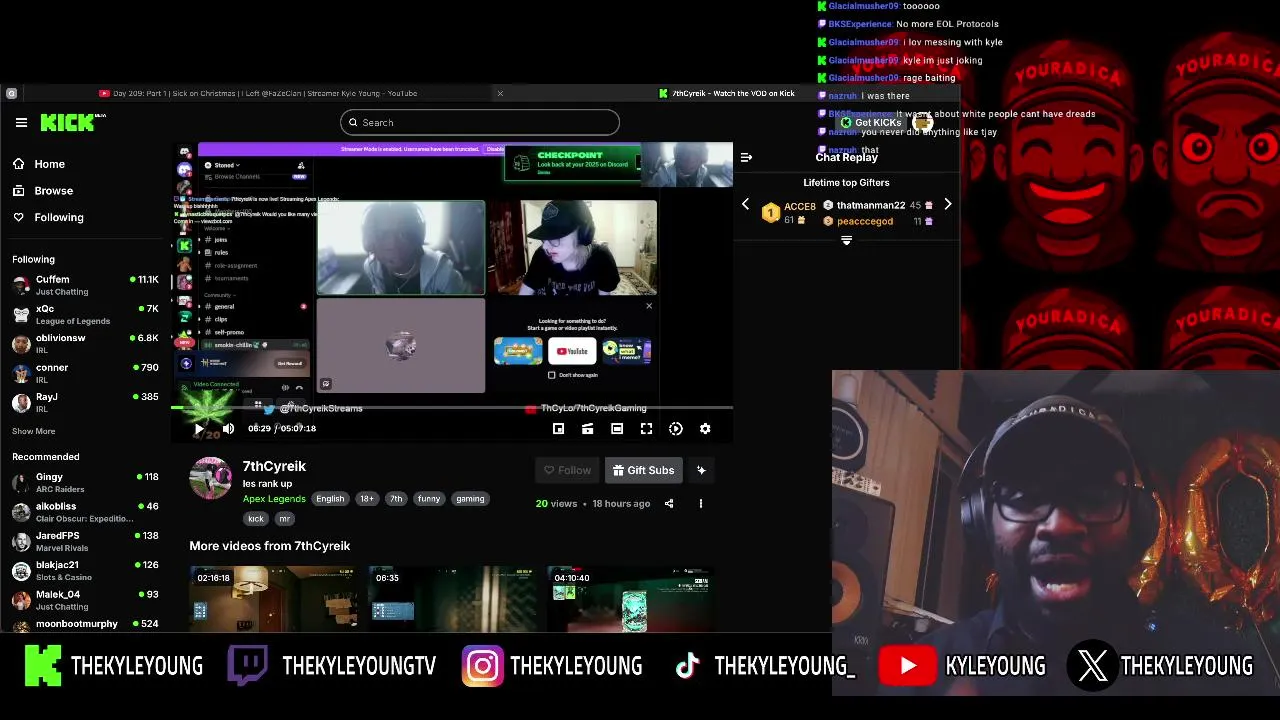The width and height of the screenshot is (1280, 720).
Task: Play the 7thCyreik VOD
Action: pyautogui.click(x=199, y=428)
